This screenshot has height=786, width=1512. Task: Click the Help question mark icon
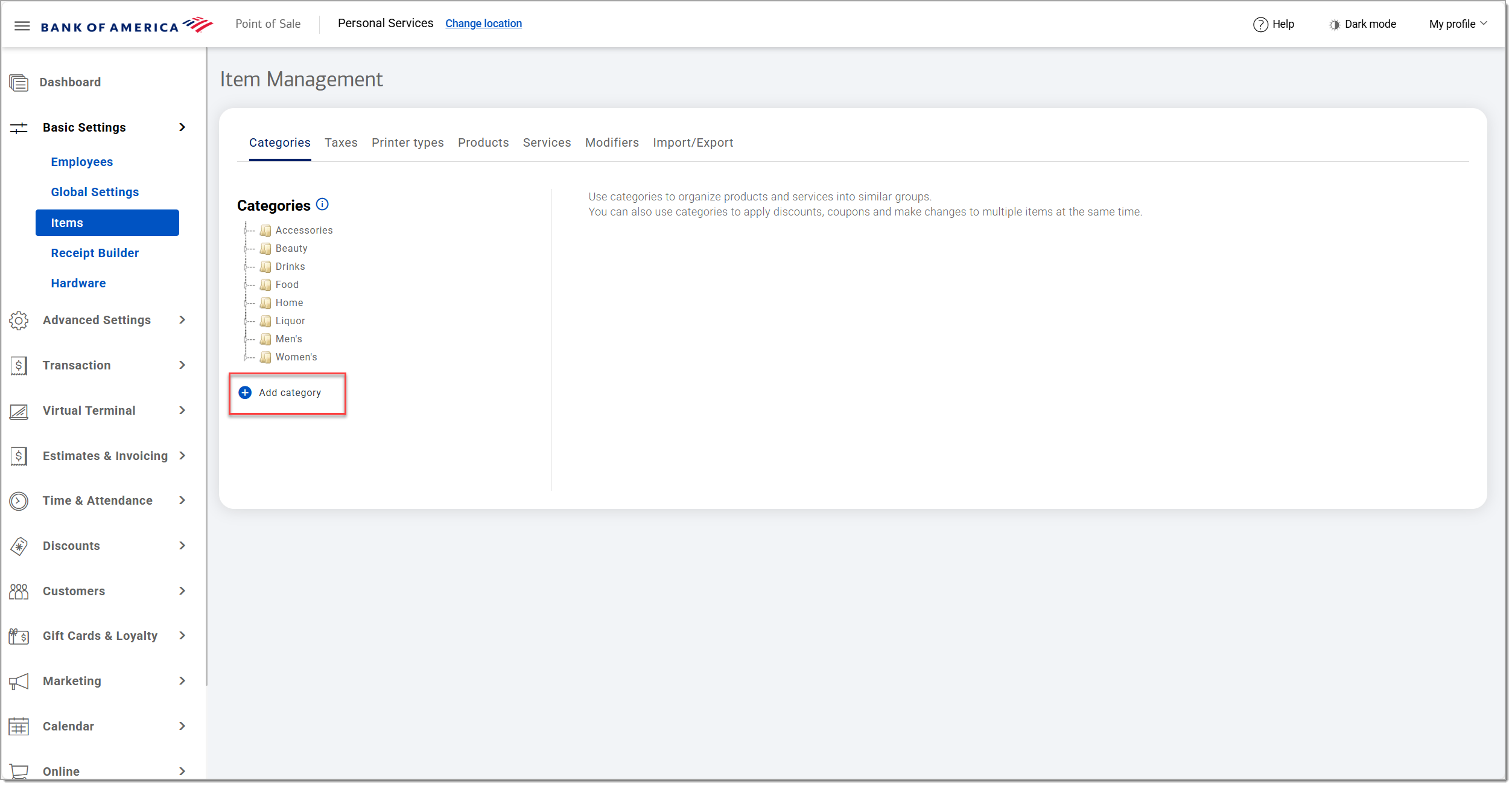point(1260,24)
